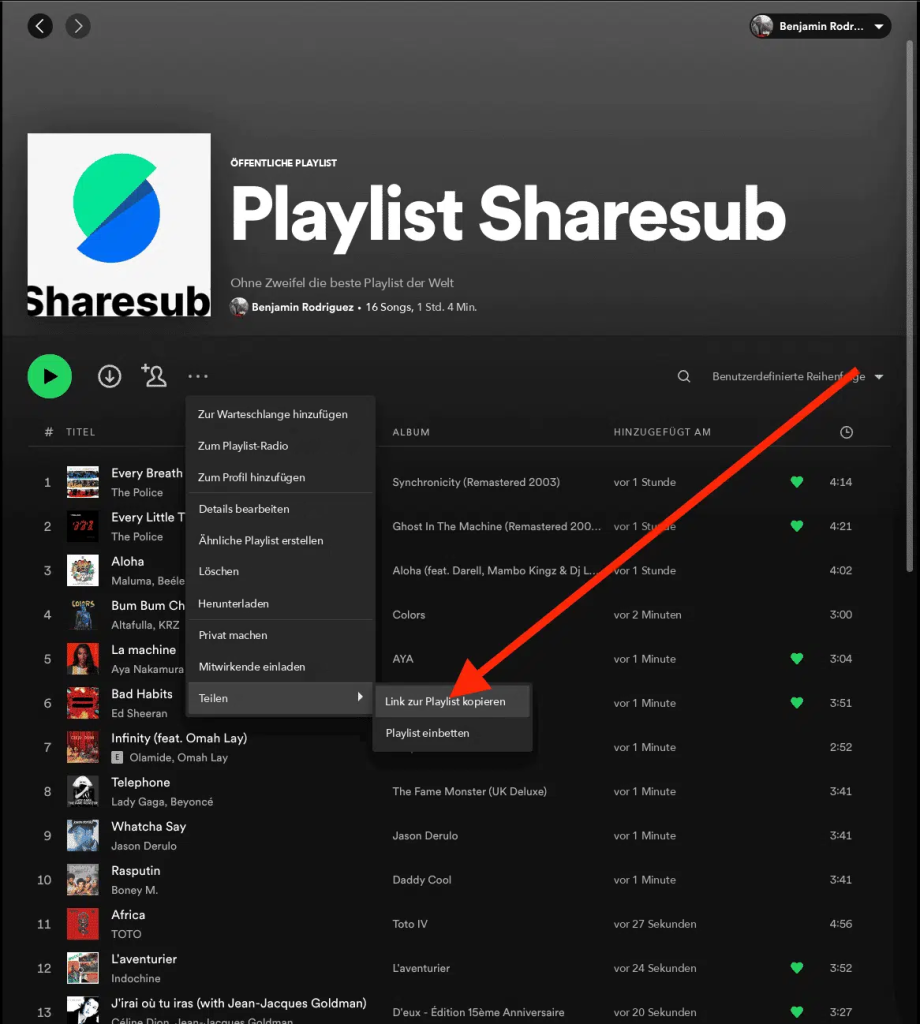Toggle the heart on the 4:21 track

click(x=797, y=526)
